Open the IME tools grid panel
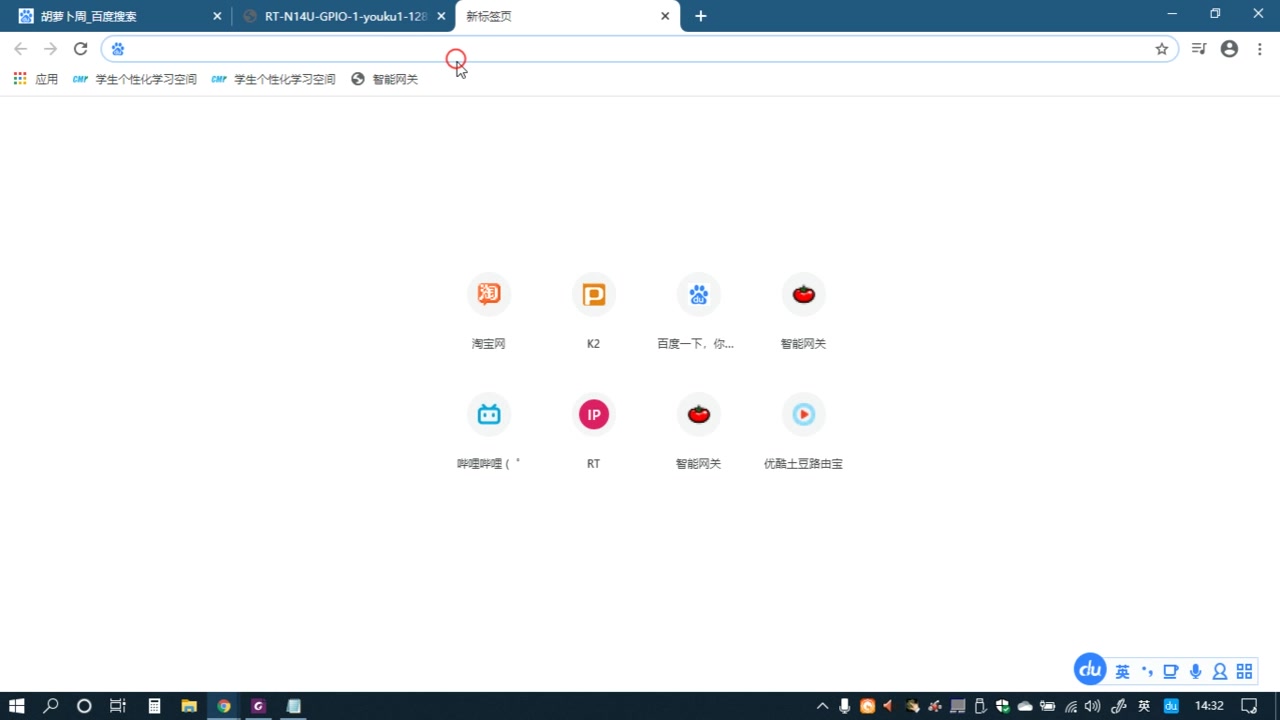Viewport: 1280px width, 720px height. [x=1244, y=671]
